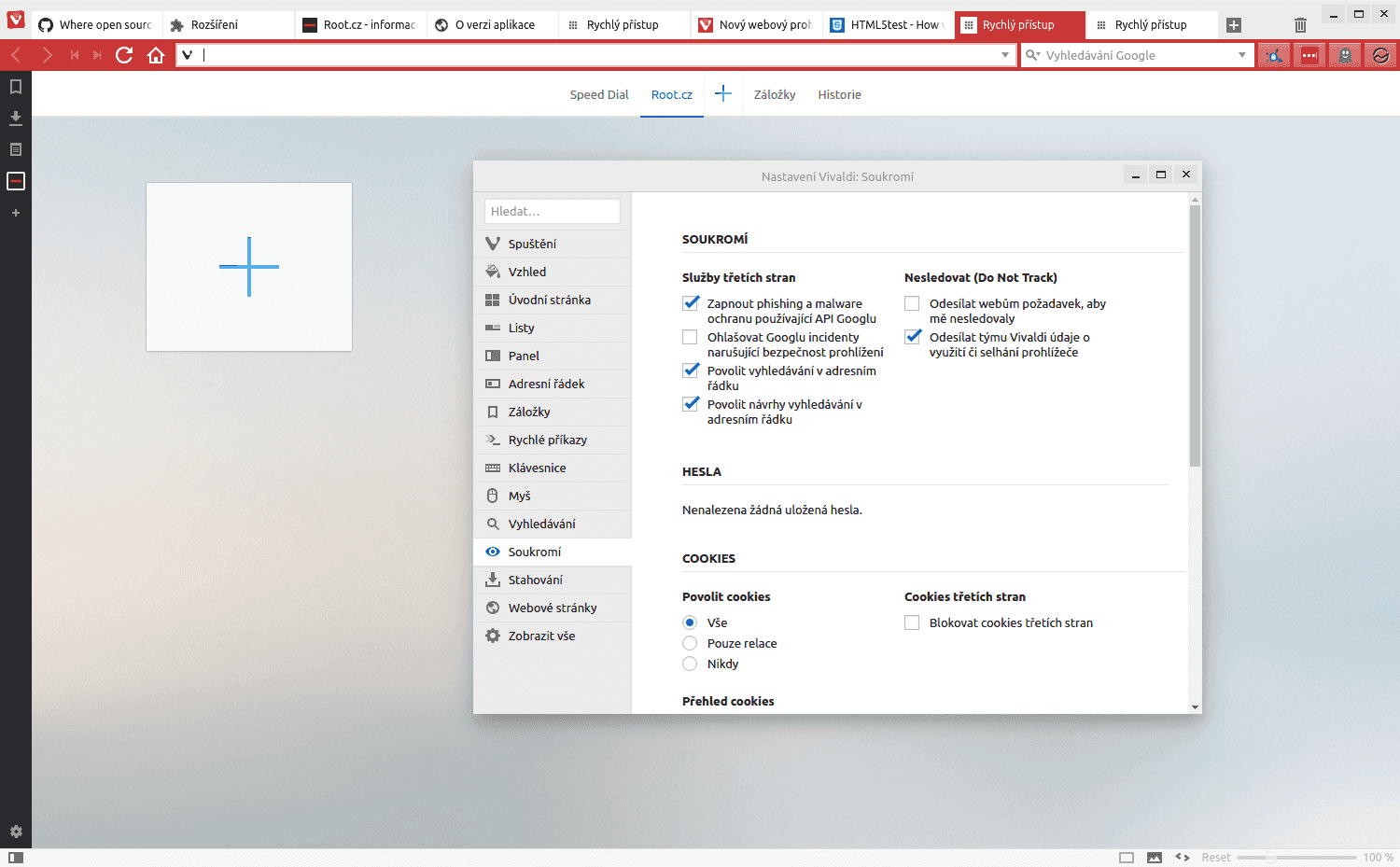Enable 'Blokovat cookies třetích stran'
Screen dimensions: 1400x867
pos(912,622)
